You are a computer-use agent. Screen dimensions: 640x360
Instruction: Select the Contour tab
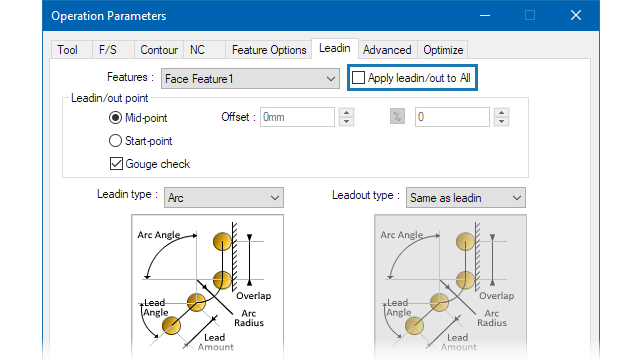tap(159, 50)
